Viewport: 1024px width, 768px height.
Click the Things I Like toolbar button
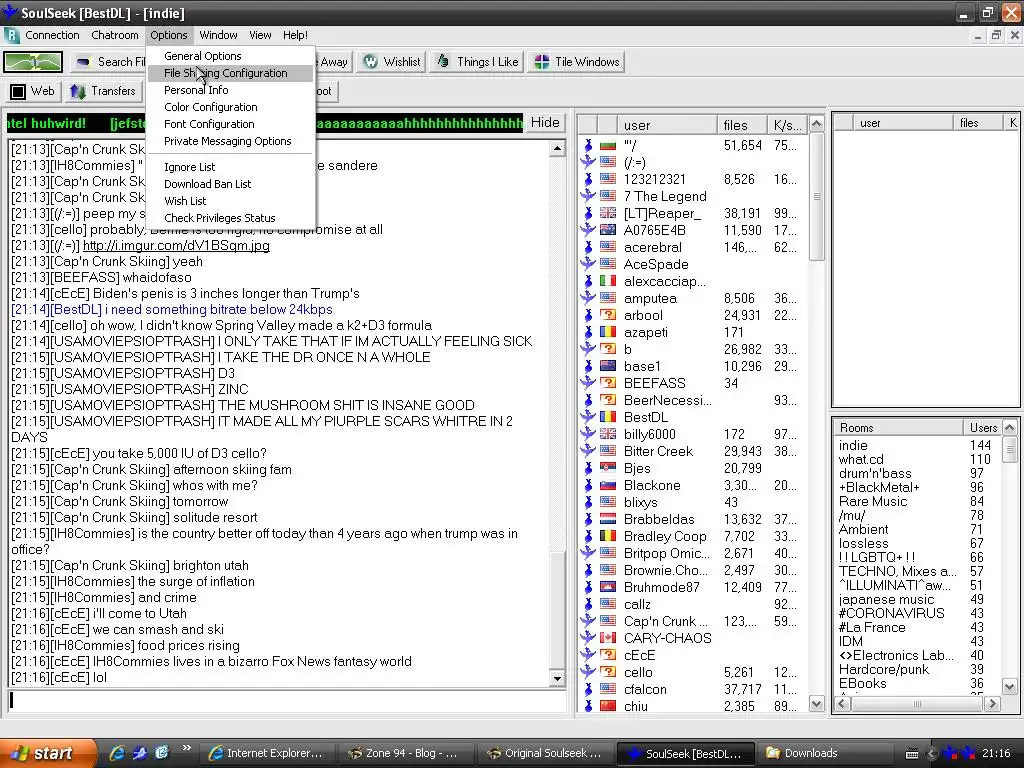[x=477, y=62]
